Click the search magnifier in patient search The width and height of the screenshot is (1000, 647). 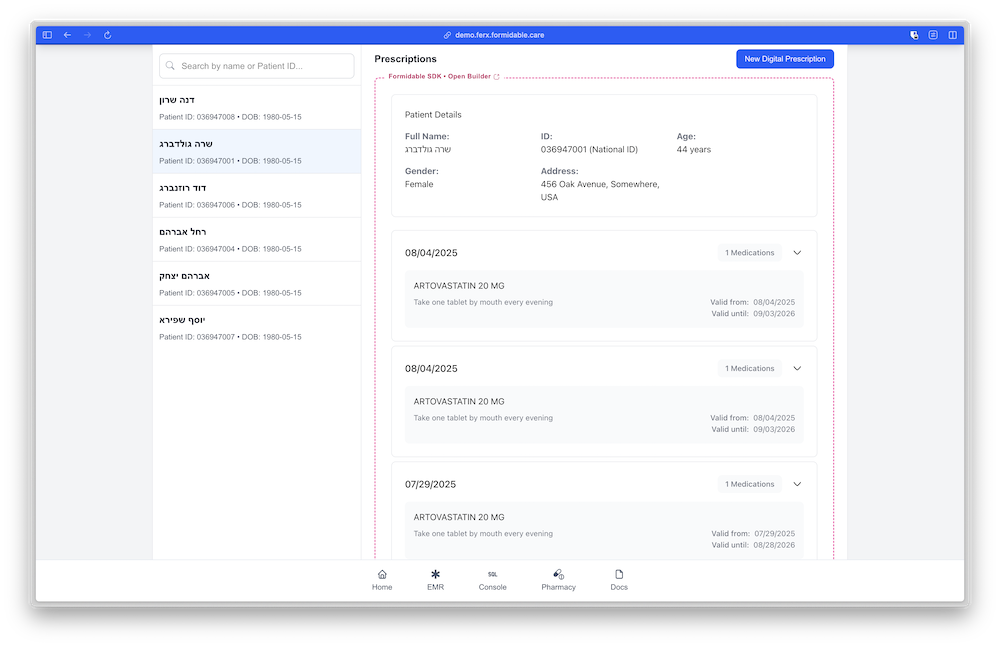point(170,65)
